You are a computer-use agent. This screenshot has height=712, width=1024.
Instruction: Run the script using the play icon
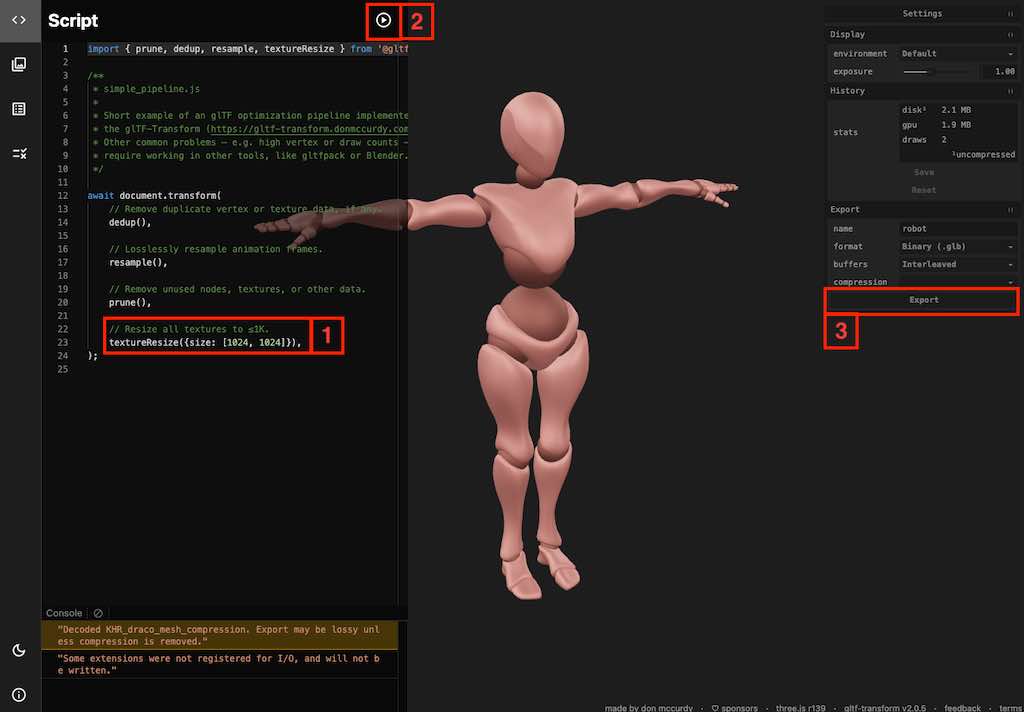tap(383, 19)
